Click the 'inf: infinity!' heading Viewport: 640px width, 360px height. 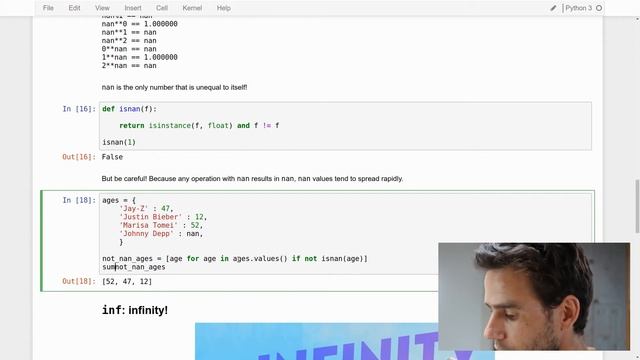[x=135, y=310]
